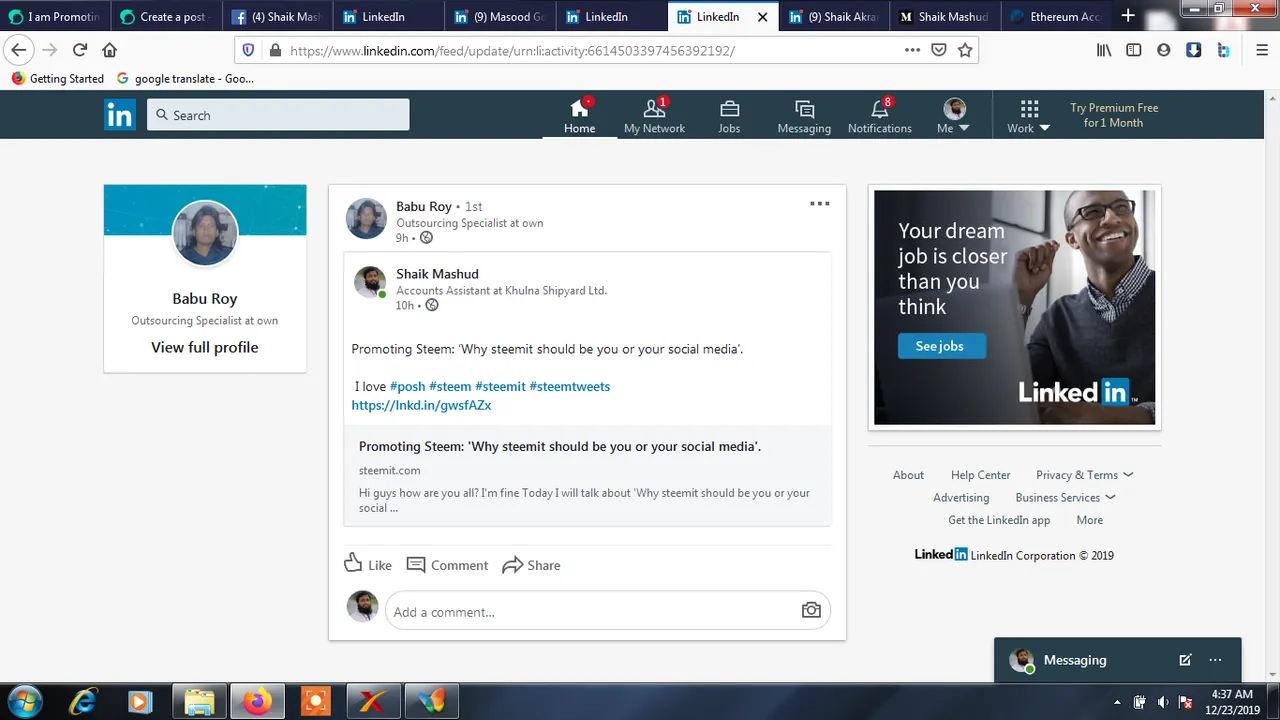Open the Firefox library icon

(1104, 50)
